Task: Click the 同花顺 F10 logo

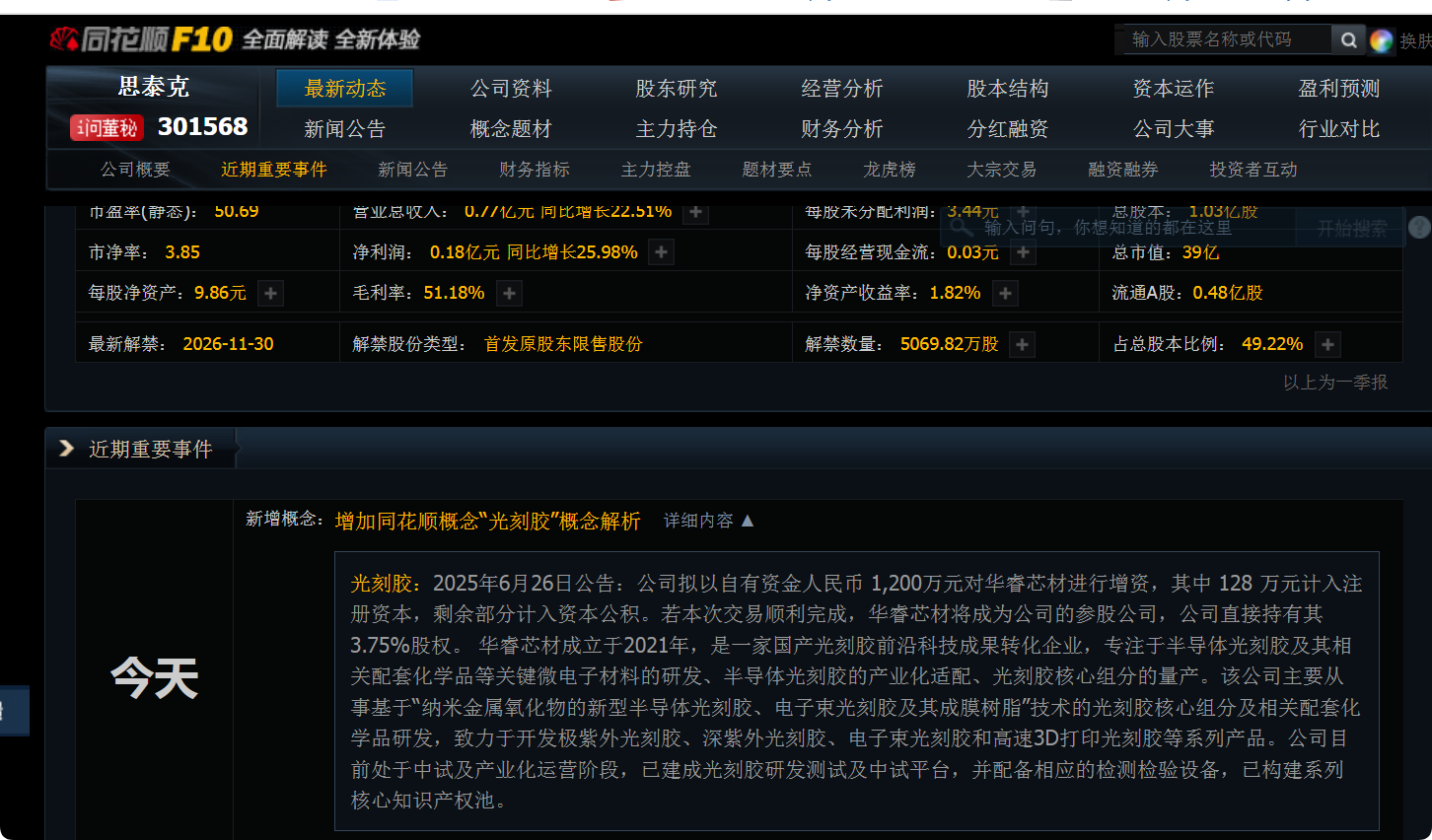Action: click(x=141, y=39)
